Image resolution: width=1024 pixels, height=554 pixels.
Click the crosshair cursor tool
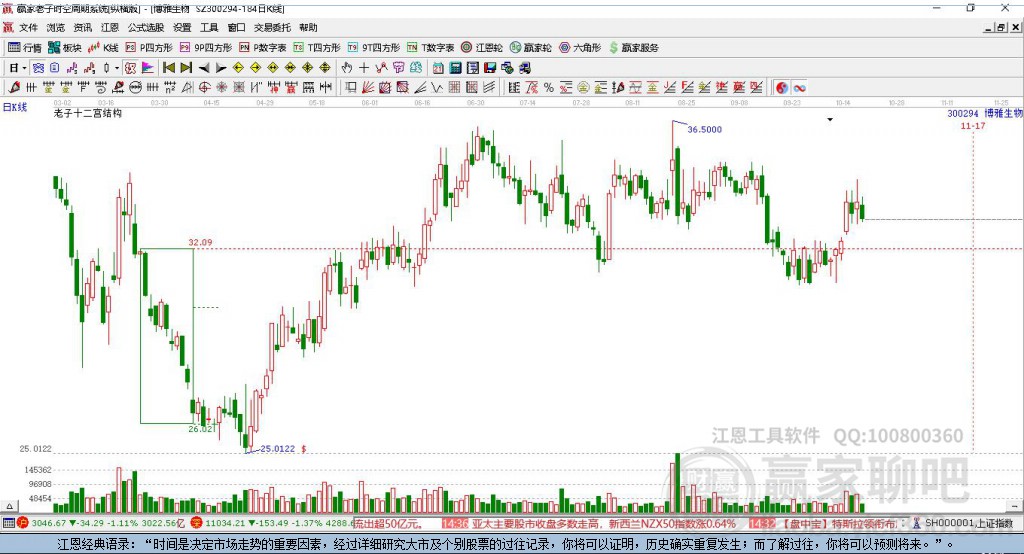[x=364, y=68]
